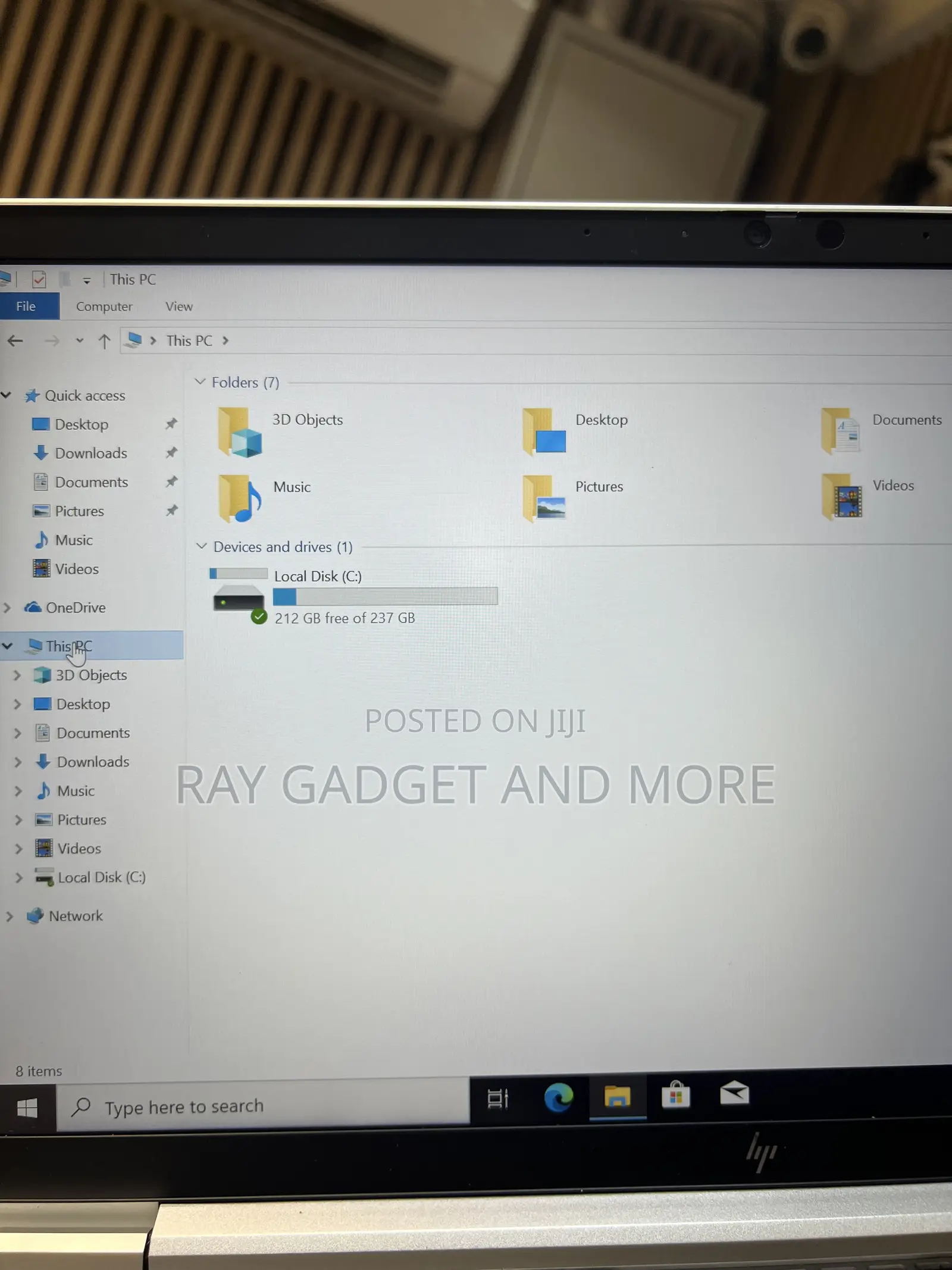Click the Back navigation arrow

coord(15,340)
